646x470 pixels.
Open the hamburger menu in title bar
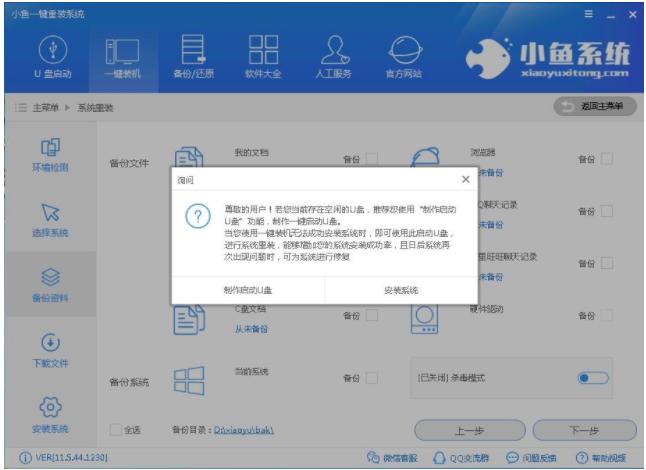point(589,14)
